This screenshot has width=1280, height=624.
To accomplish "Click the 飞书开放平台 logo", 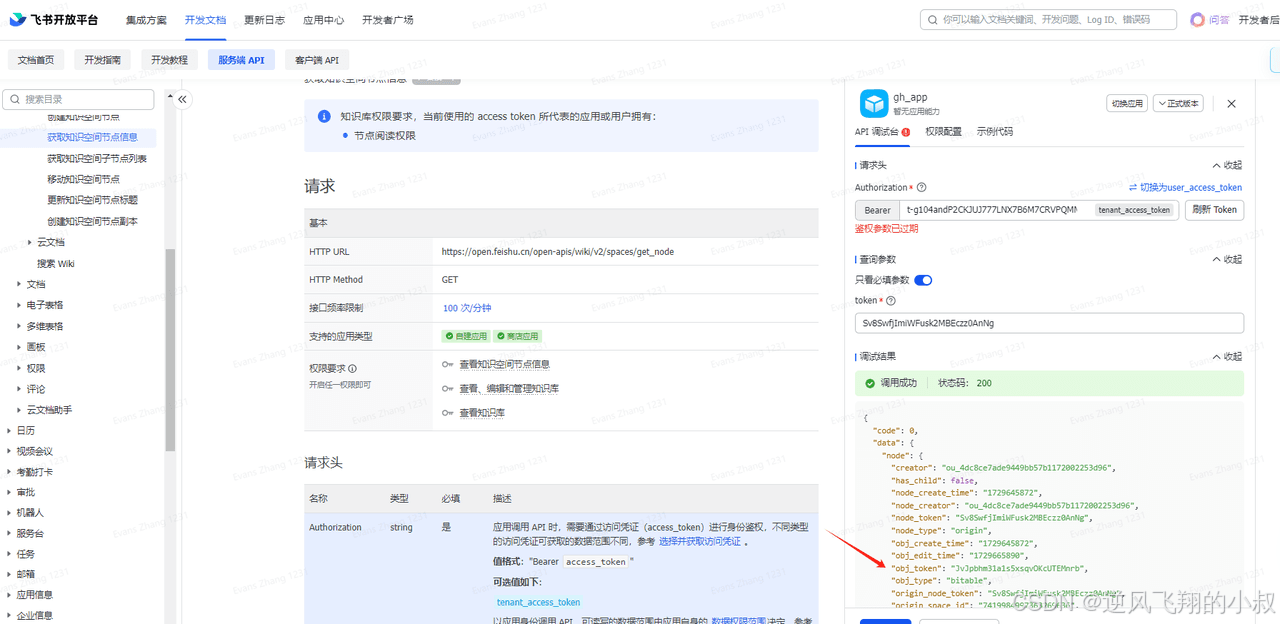I will pos(54,20).
